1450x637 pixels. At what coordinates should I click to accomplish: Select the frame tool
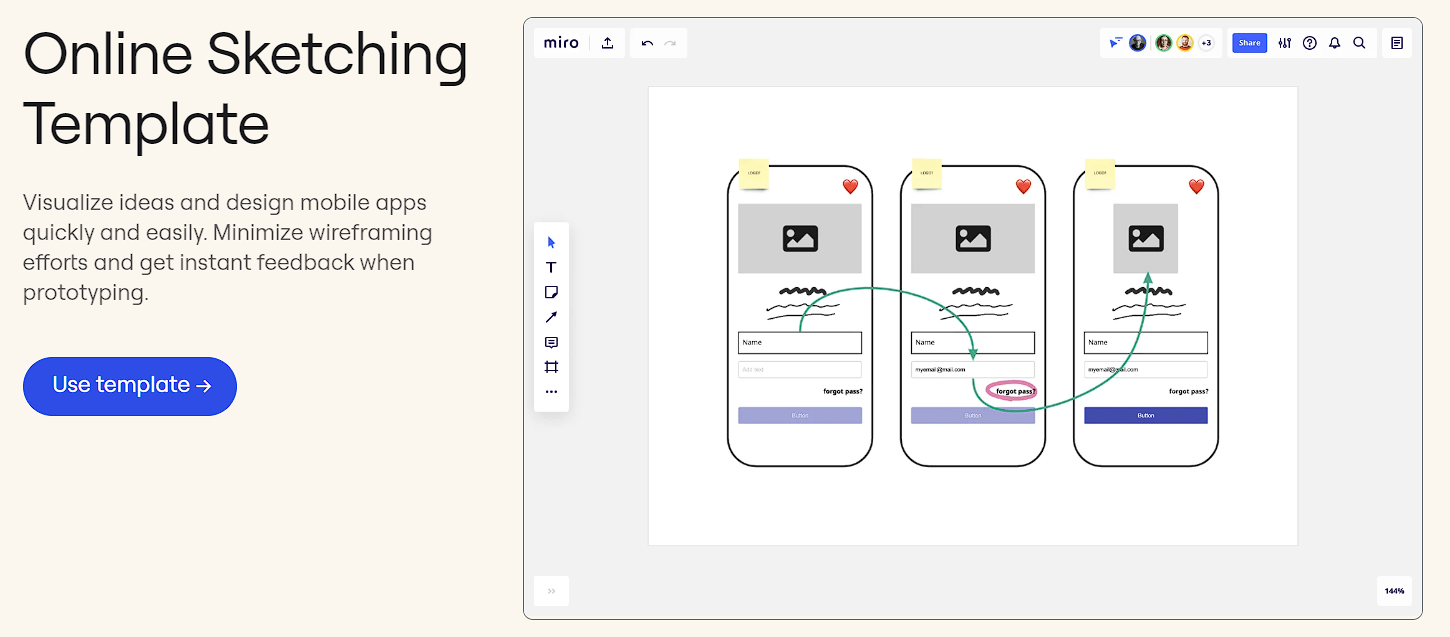tap(551, 367)
